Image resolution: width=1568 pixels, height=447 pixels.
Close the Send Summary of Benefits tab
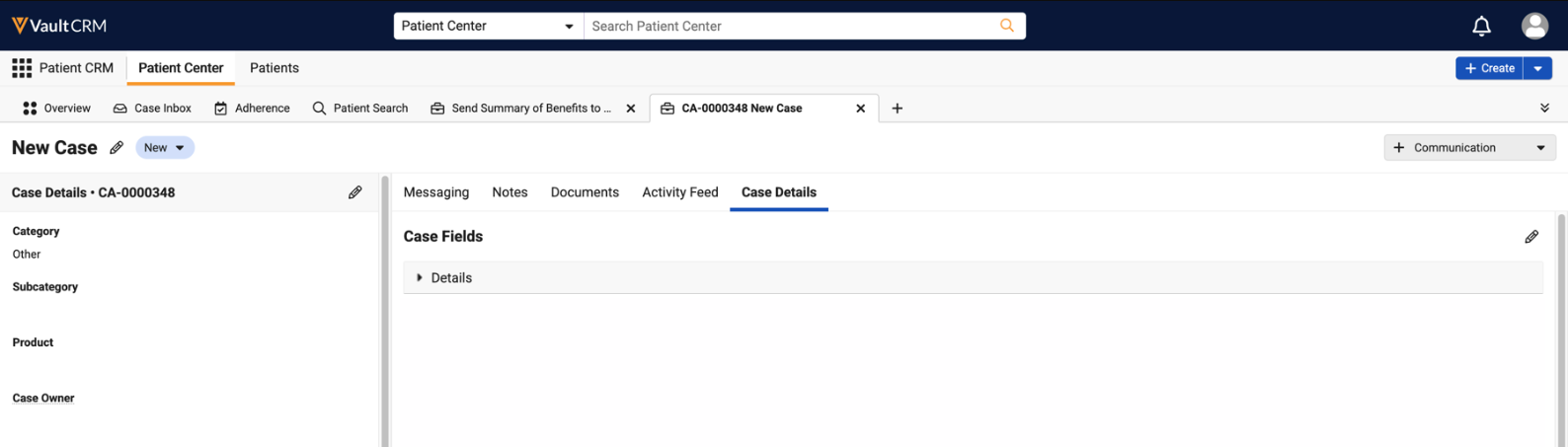click(x=631, y=109)
